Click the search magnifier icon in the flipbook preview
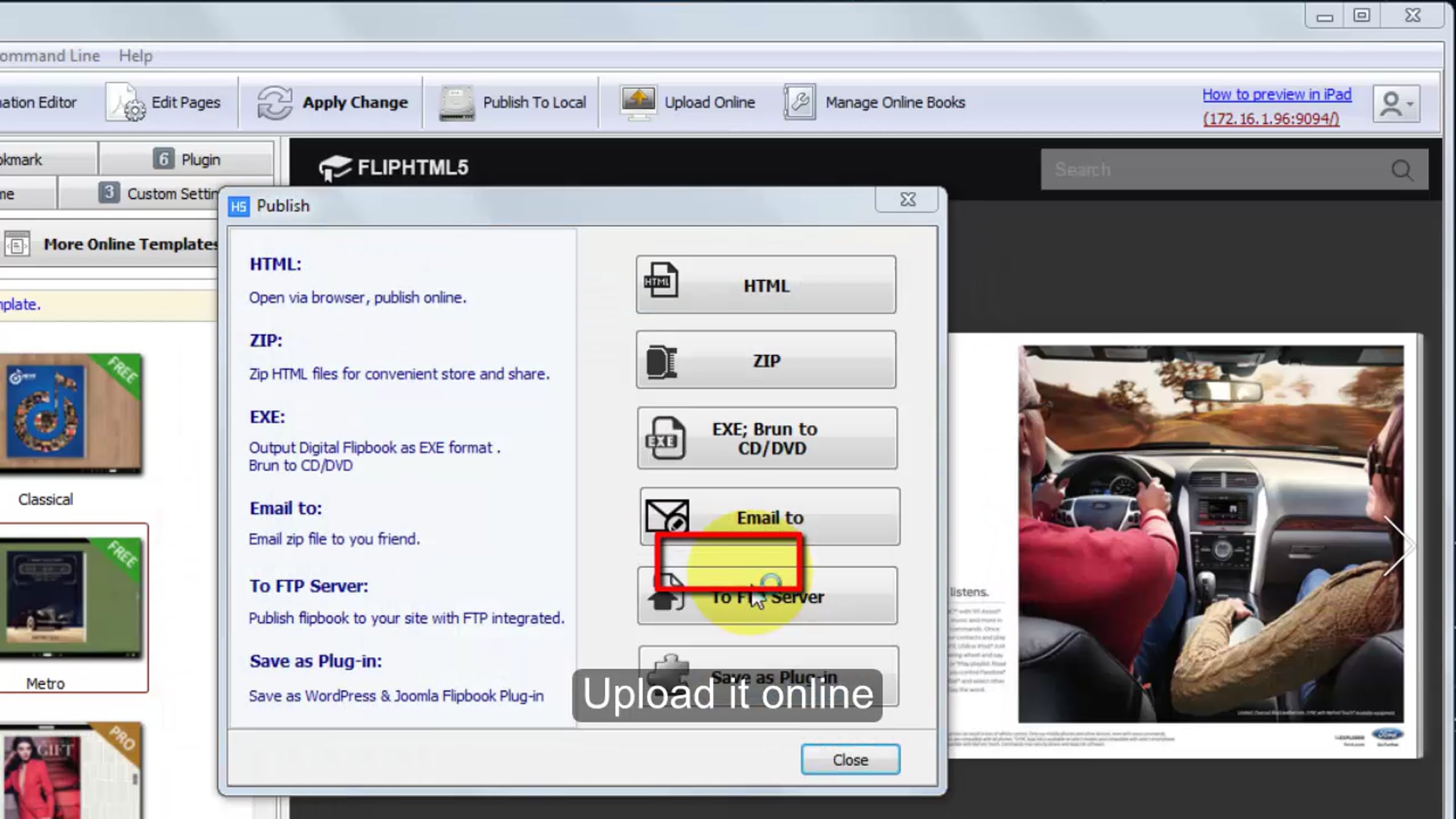The image size is (1456, 819). [1402, 170]
